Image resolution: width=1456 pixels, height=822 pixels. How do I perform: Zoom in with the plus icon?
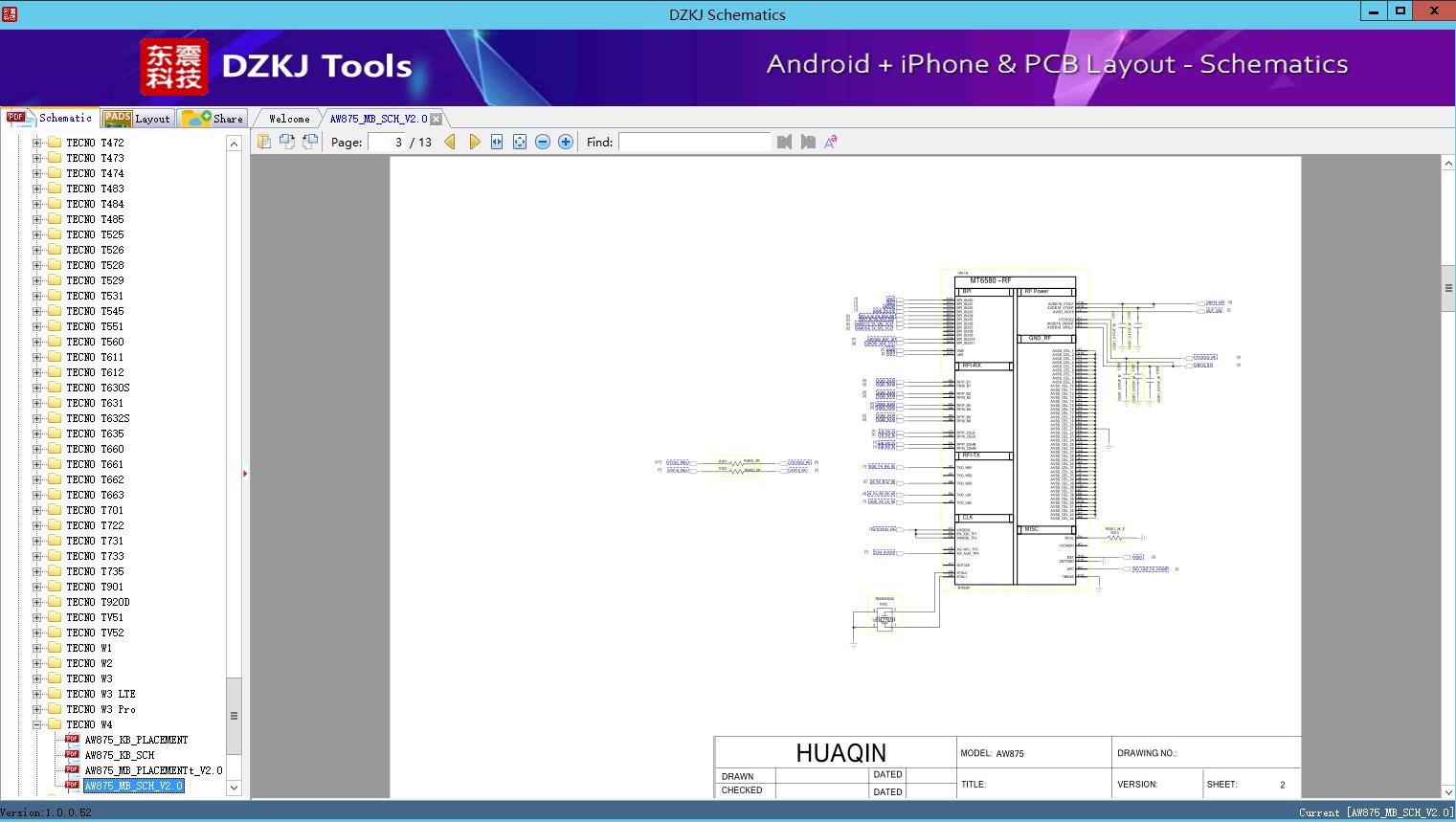pyautogui.click(x=566, y=142)
